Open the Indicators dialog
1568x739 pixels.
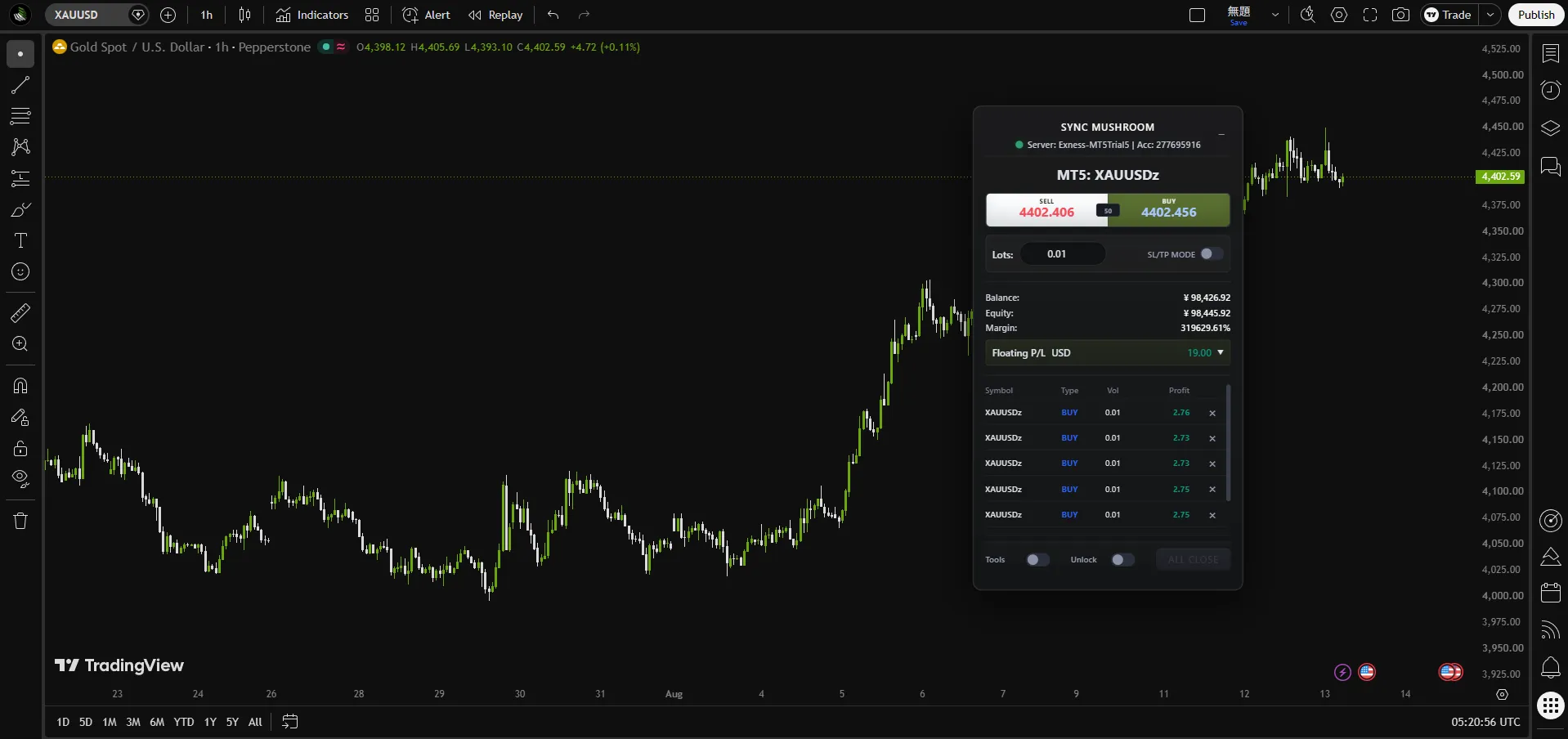[x=312, y=15]
